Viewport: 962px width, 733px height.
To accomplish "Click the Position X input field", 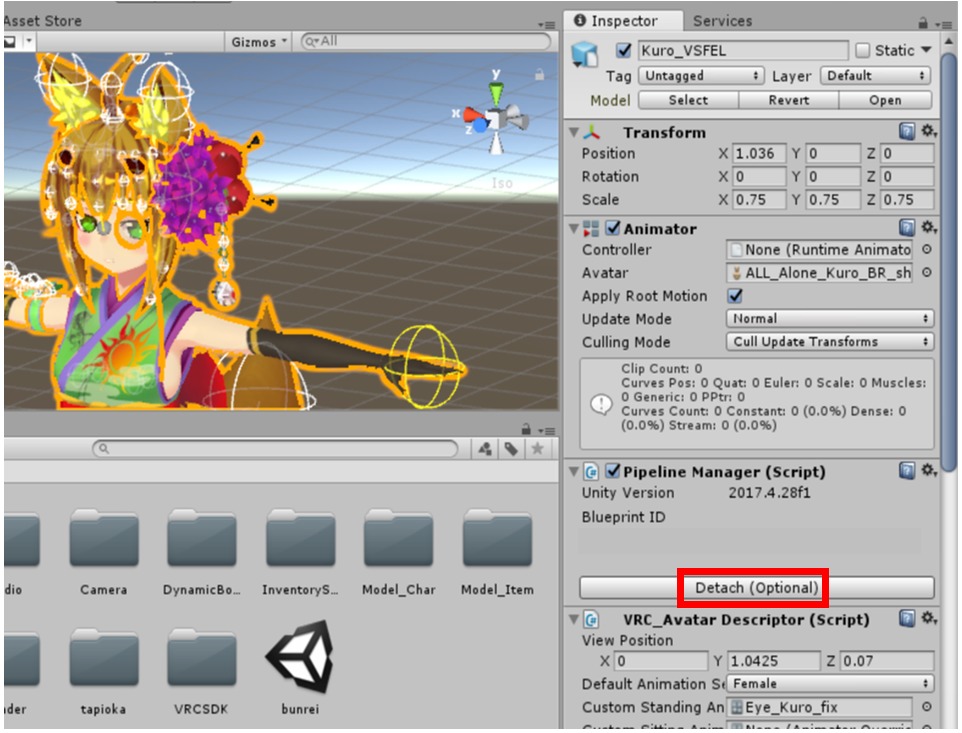I will click(x=758, y=154).
